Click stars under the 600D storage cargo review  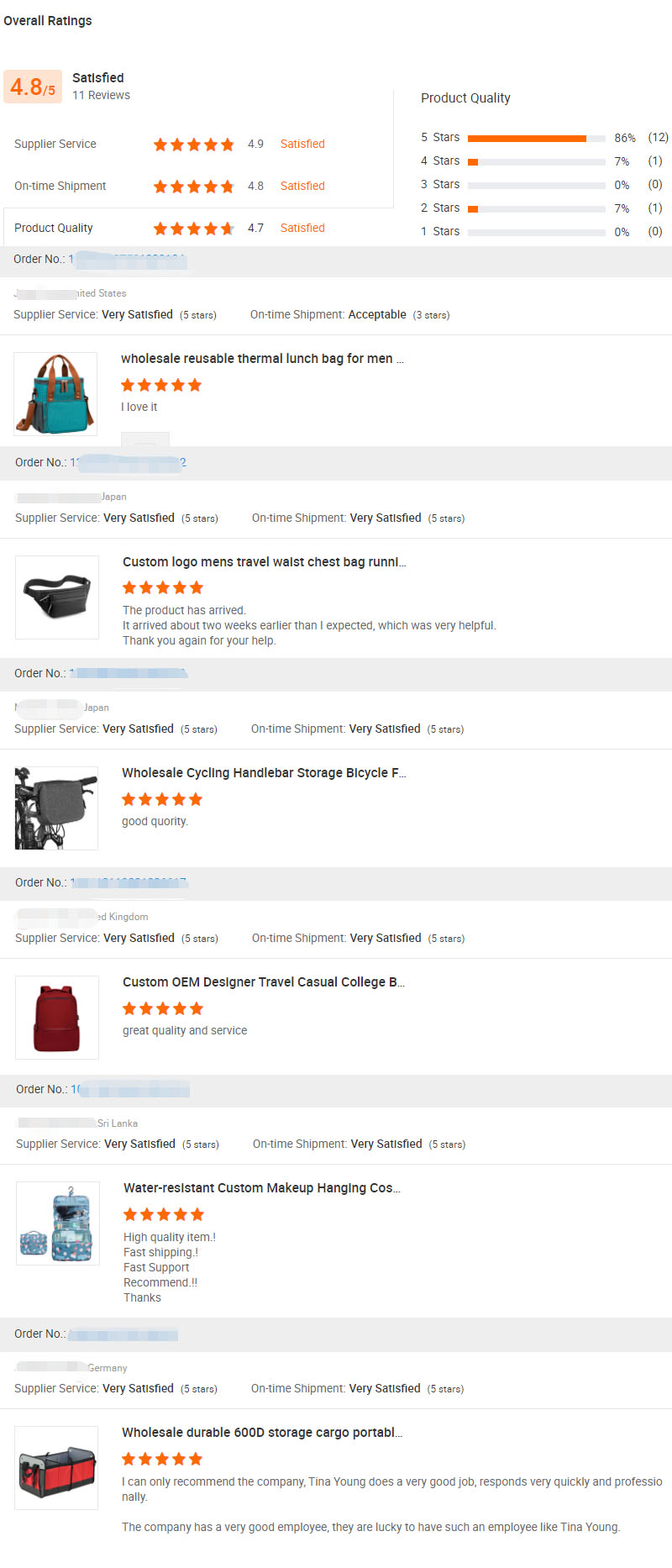point(162,1460)
